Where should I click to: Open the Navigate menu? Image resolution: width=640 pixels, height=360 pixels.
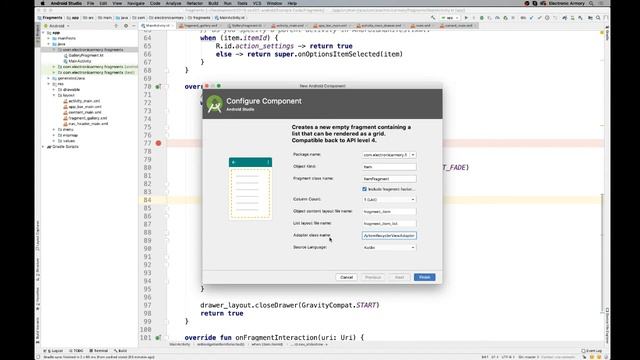(136, 3)
